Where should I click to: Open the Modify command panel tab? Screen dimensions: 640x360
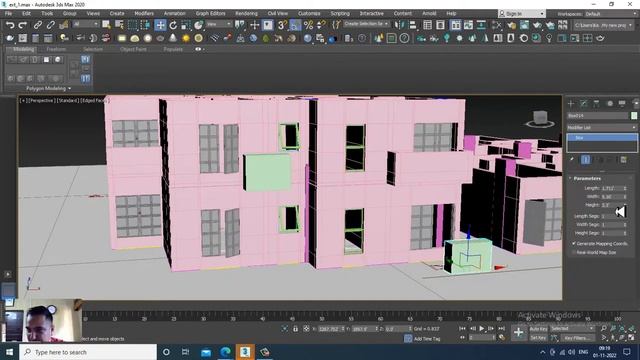point(584,104)
